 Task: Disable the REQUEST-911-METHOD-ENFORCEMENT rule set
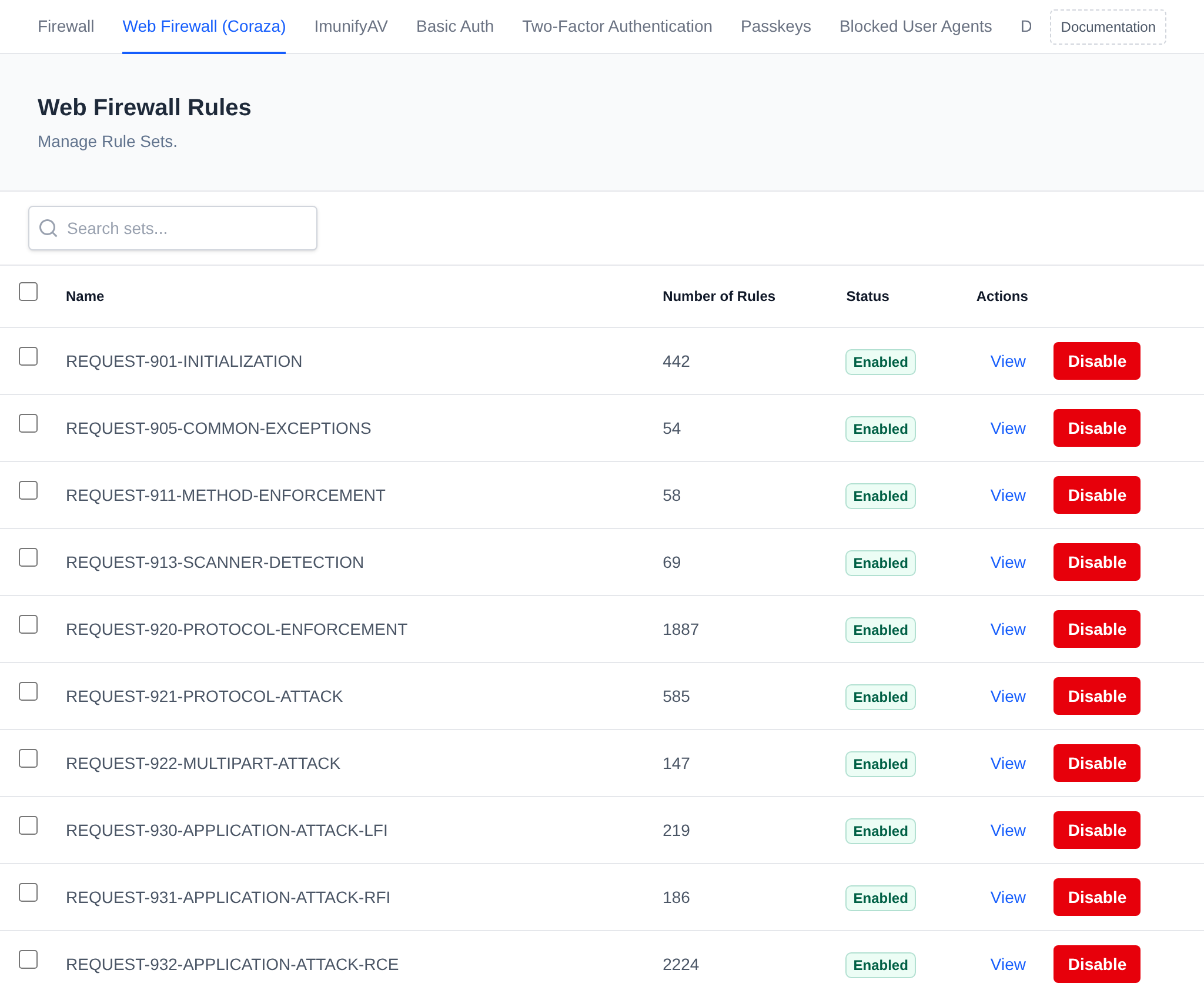(1097, 495)
